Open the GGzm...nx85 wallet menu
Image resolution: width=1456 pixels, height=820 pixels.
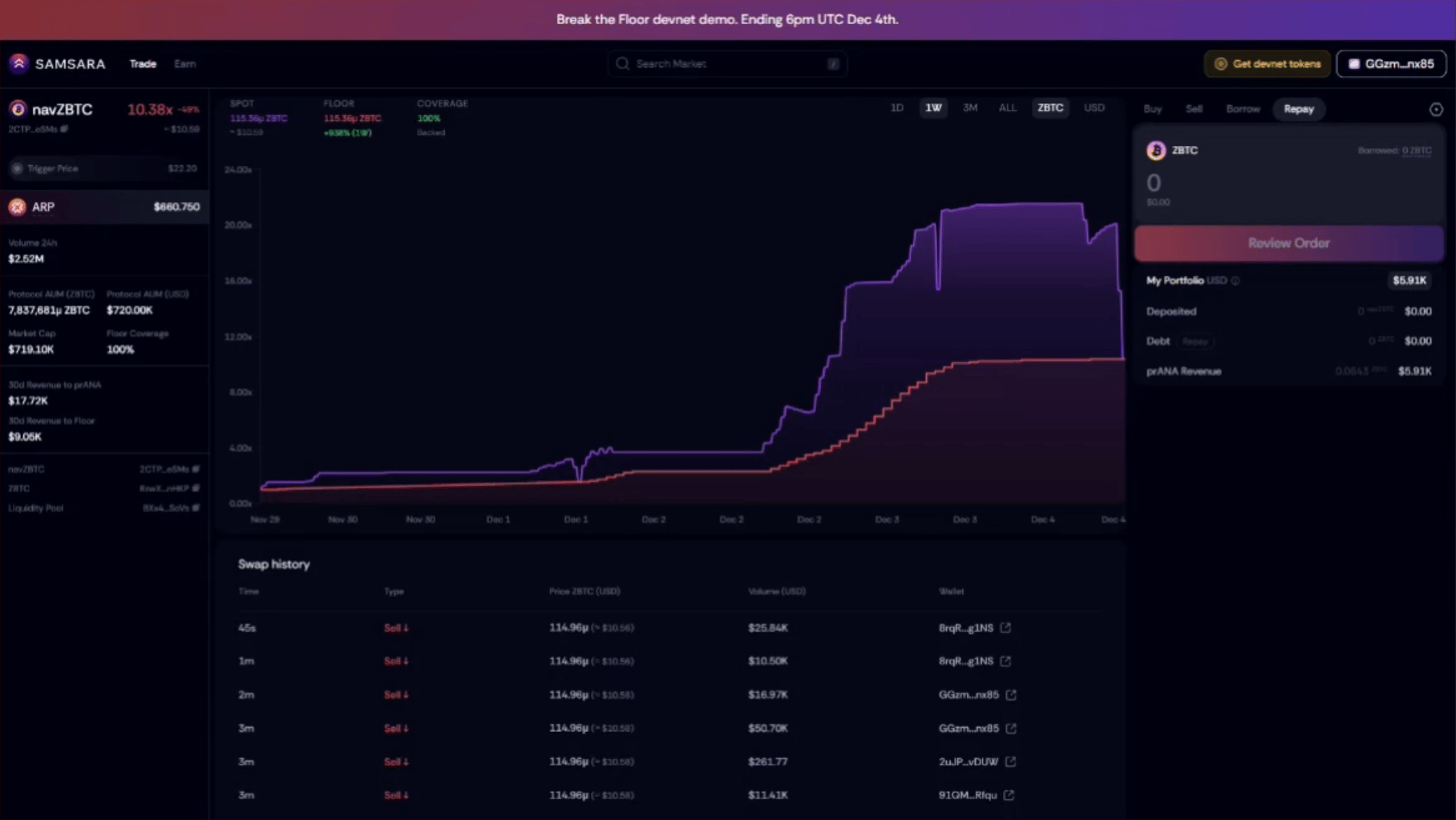click(x=1391, y=63)
